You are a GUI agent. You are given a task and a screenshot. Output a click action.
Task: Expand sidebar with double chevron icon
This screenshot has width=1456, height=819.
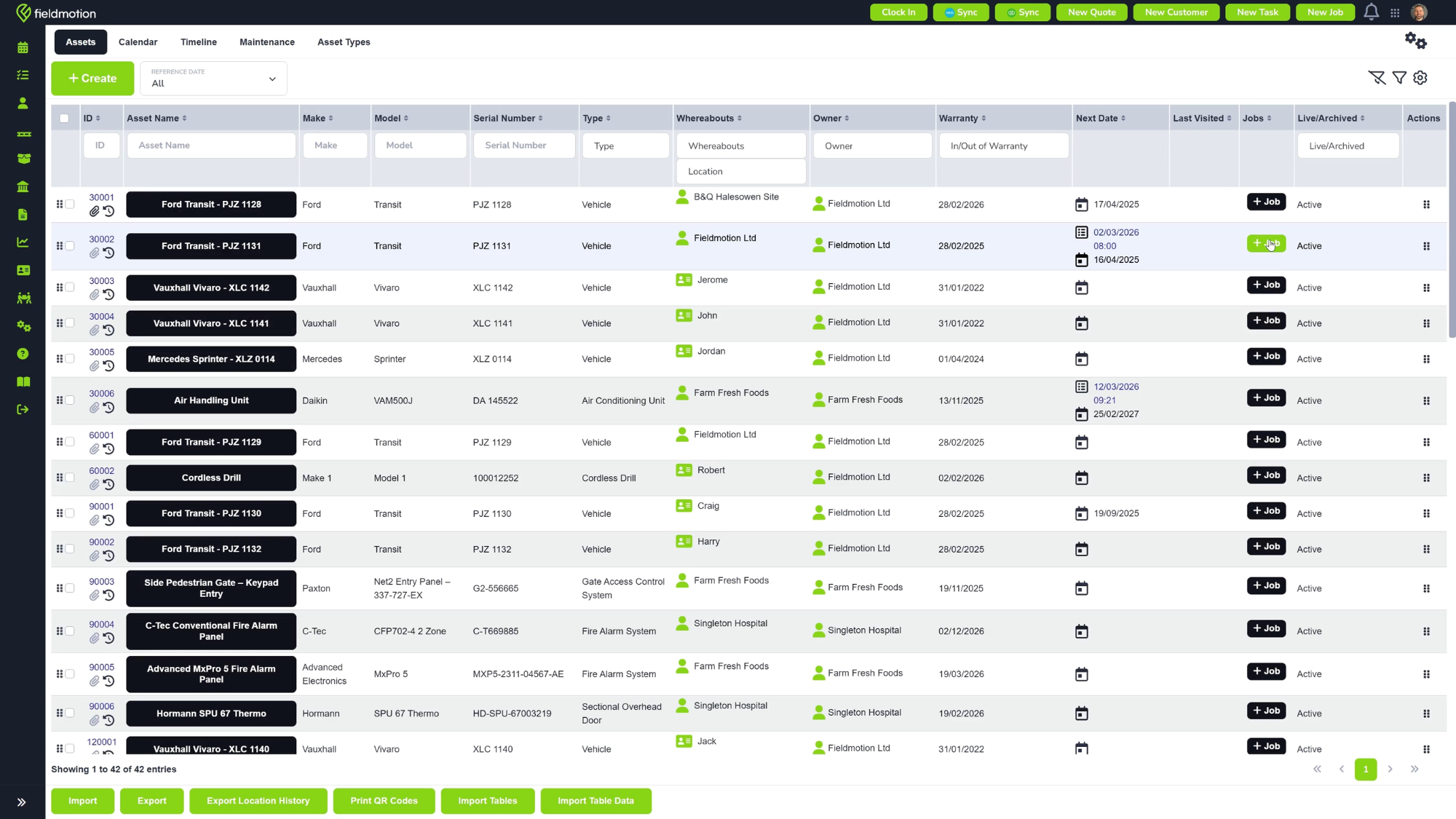[22, 802]
